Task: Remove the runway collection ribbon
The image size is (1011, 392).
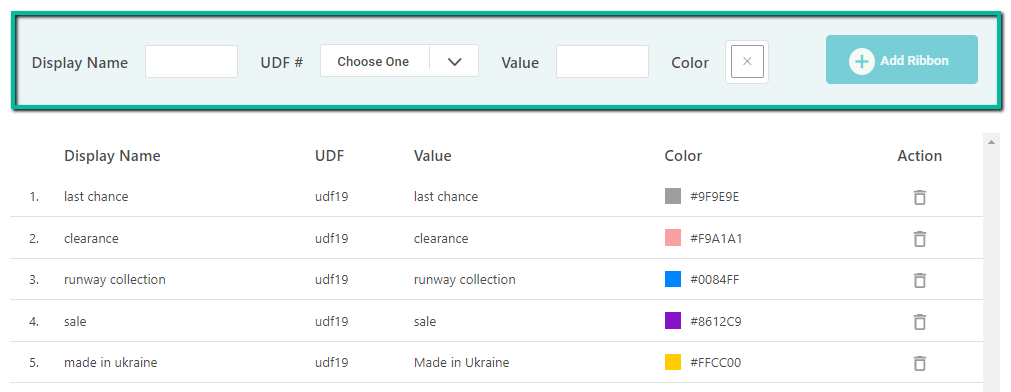Action: click(x=920, y=280)
